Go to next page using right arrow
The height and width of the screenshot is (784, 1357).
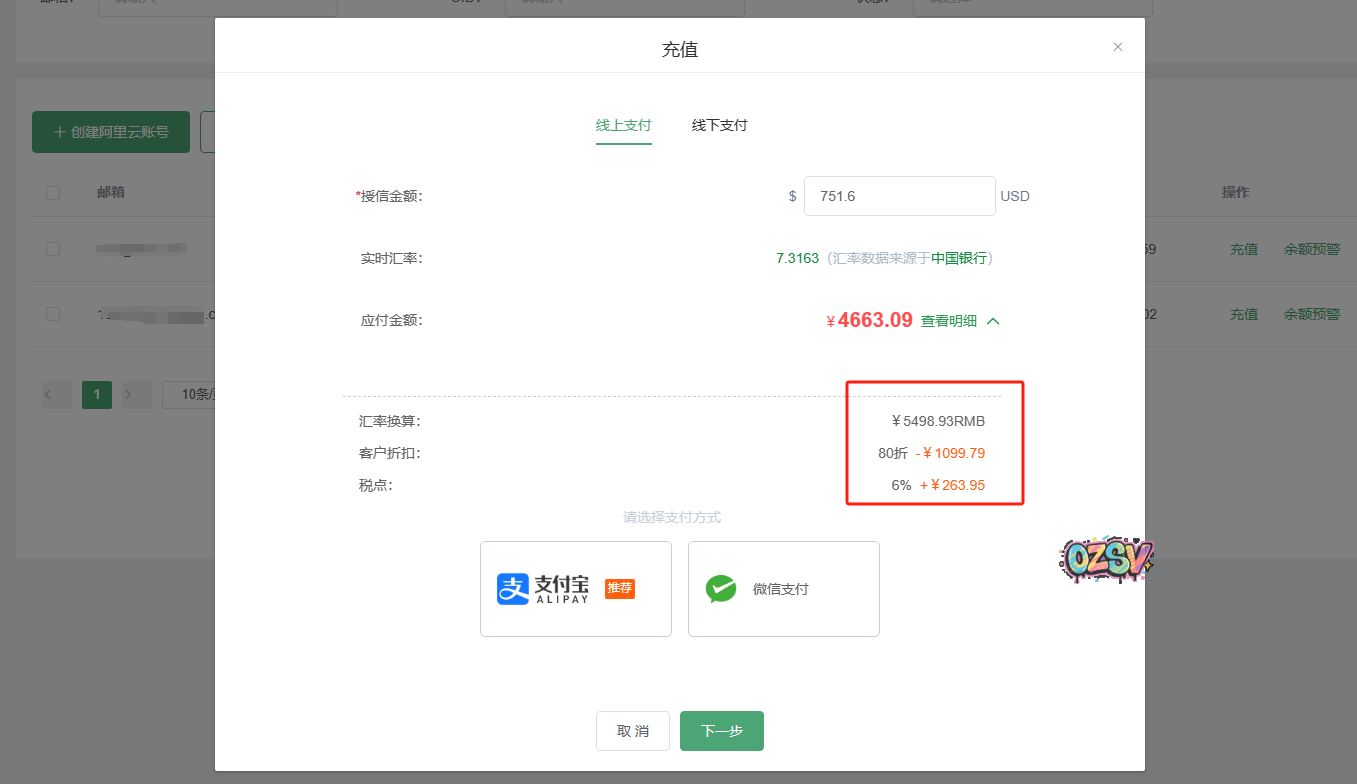(x=128, y=395)
